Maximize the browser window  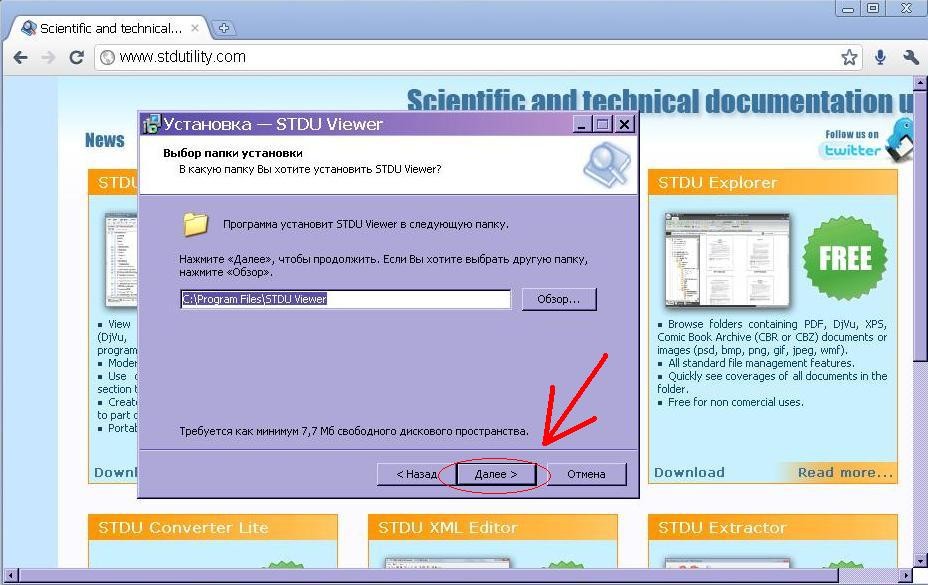tap(872, 8)
